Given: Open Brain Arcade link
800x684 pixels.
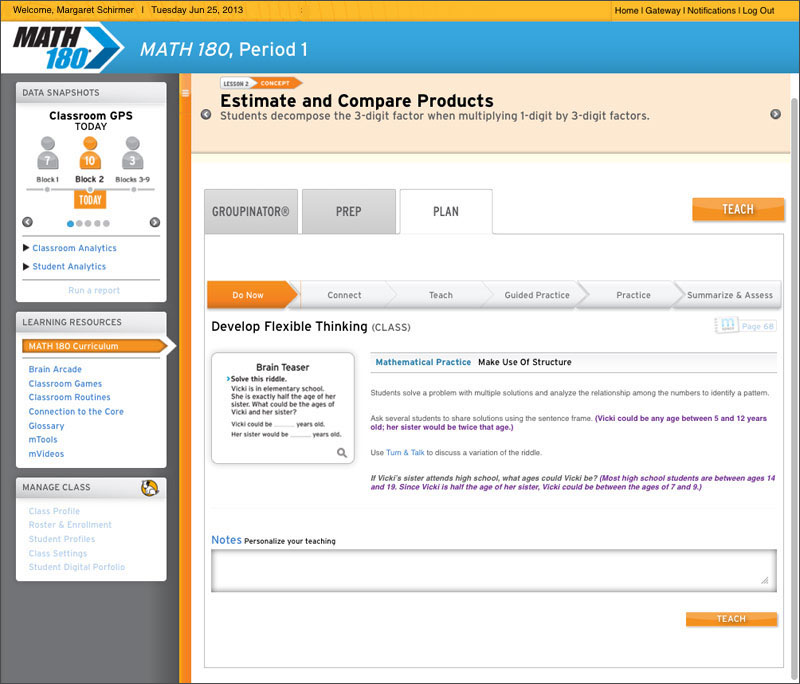Looking at the screenshot, I should pyautogui.click(x=55, y=369).
